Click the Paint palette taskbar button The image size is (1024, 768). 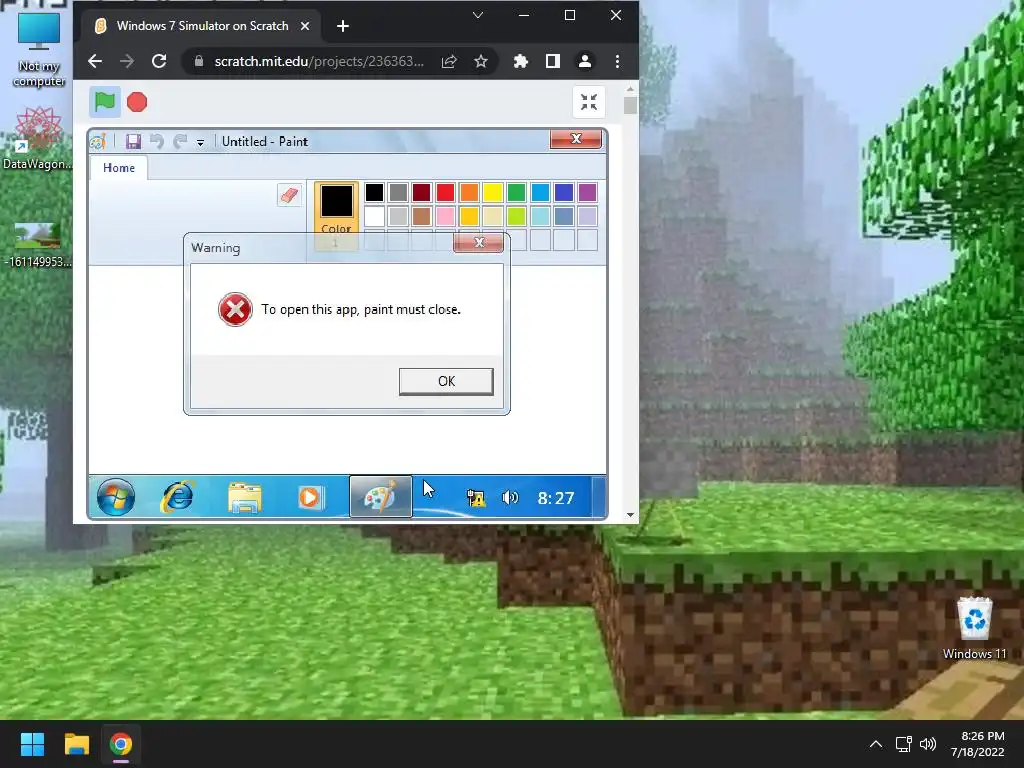tap(381, 497)
